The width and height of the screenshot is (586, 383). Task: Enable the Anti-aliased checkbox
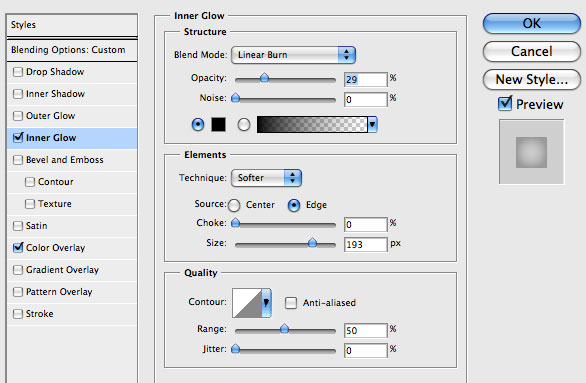click(291, 303)
